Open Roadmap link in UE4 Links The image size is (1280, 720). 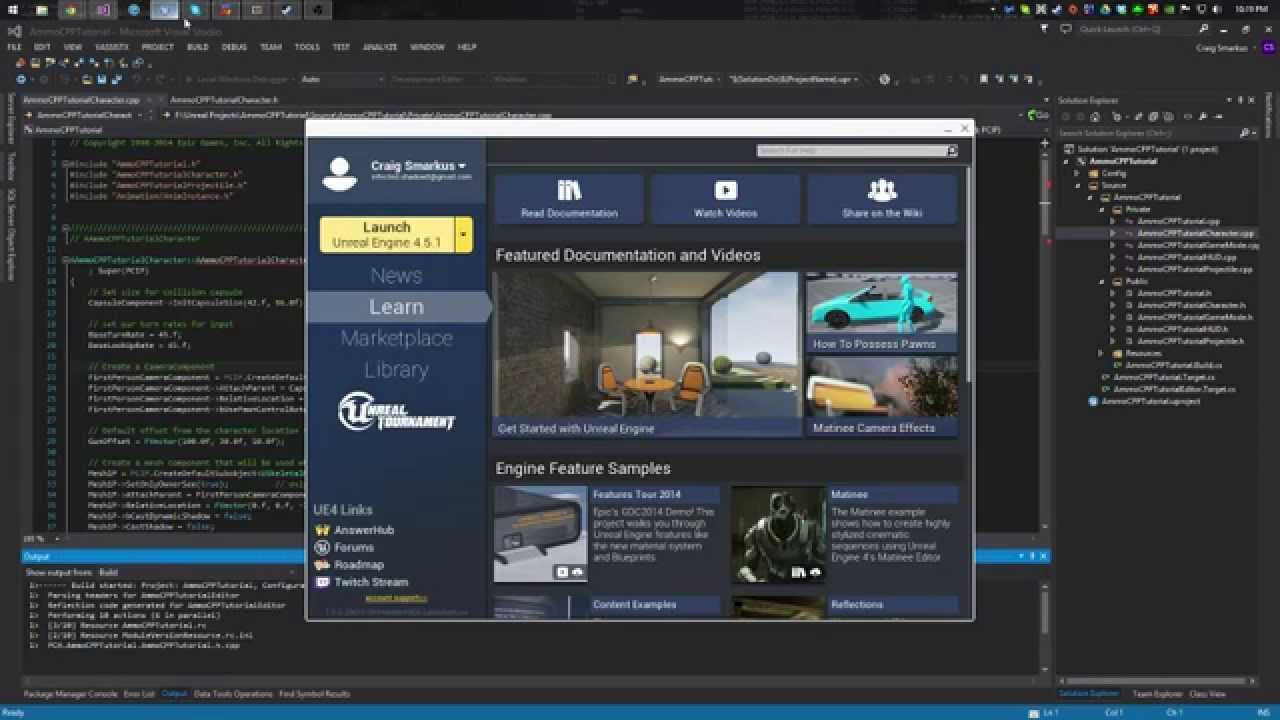359,565
